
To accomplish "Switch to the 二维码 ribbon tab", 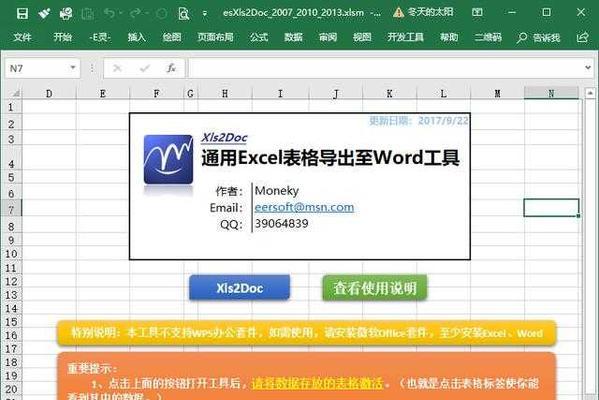I will 488,37.
